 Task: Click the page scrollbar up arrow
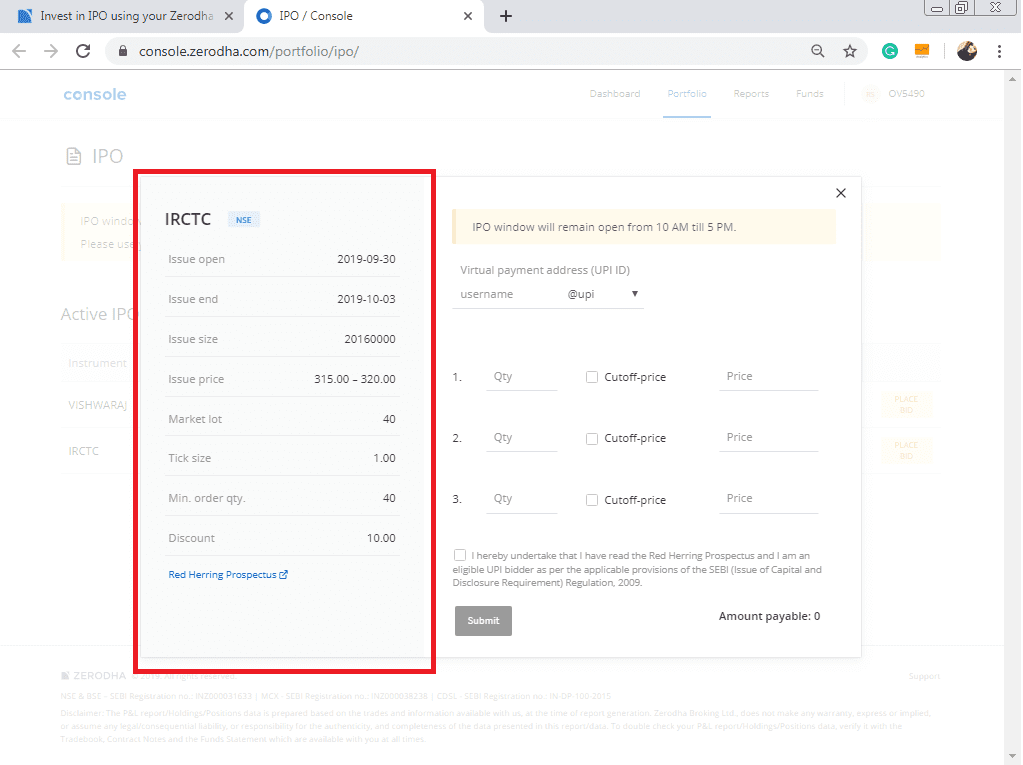point(1012,79)
